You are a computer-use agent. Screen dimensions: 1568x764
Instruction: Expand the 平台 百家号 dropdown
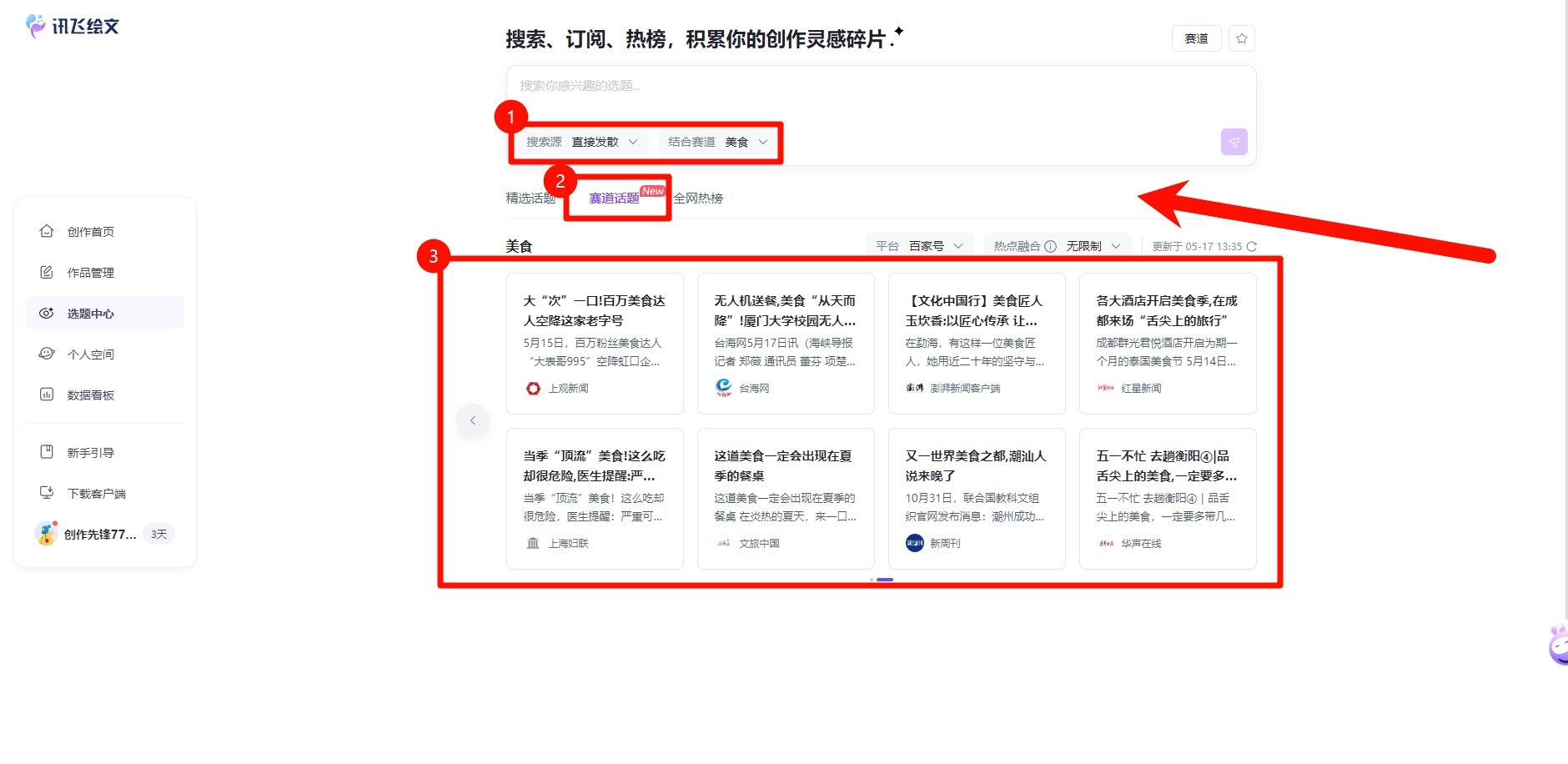tap(920, 246)
